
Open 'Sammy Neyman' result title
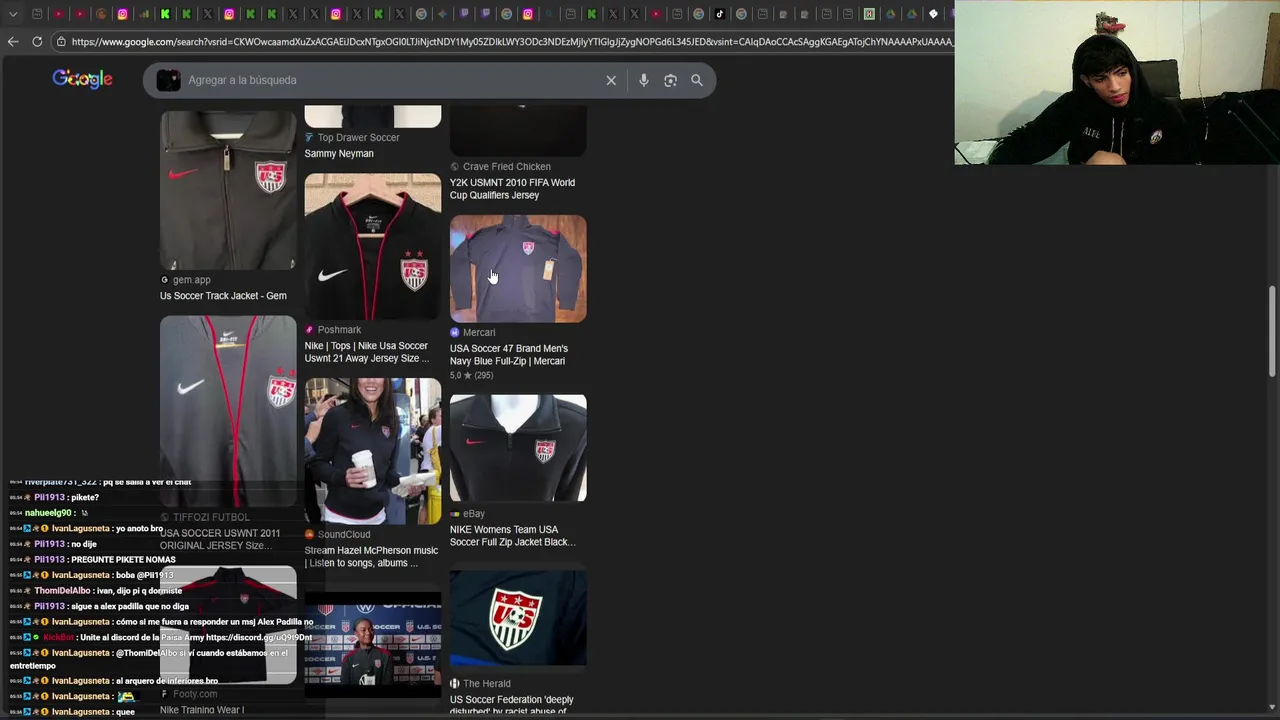(339, 154)
